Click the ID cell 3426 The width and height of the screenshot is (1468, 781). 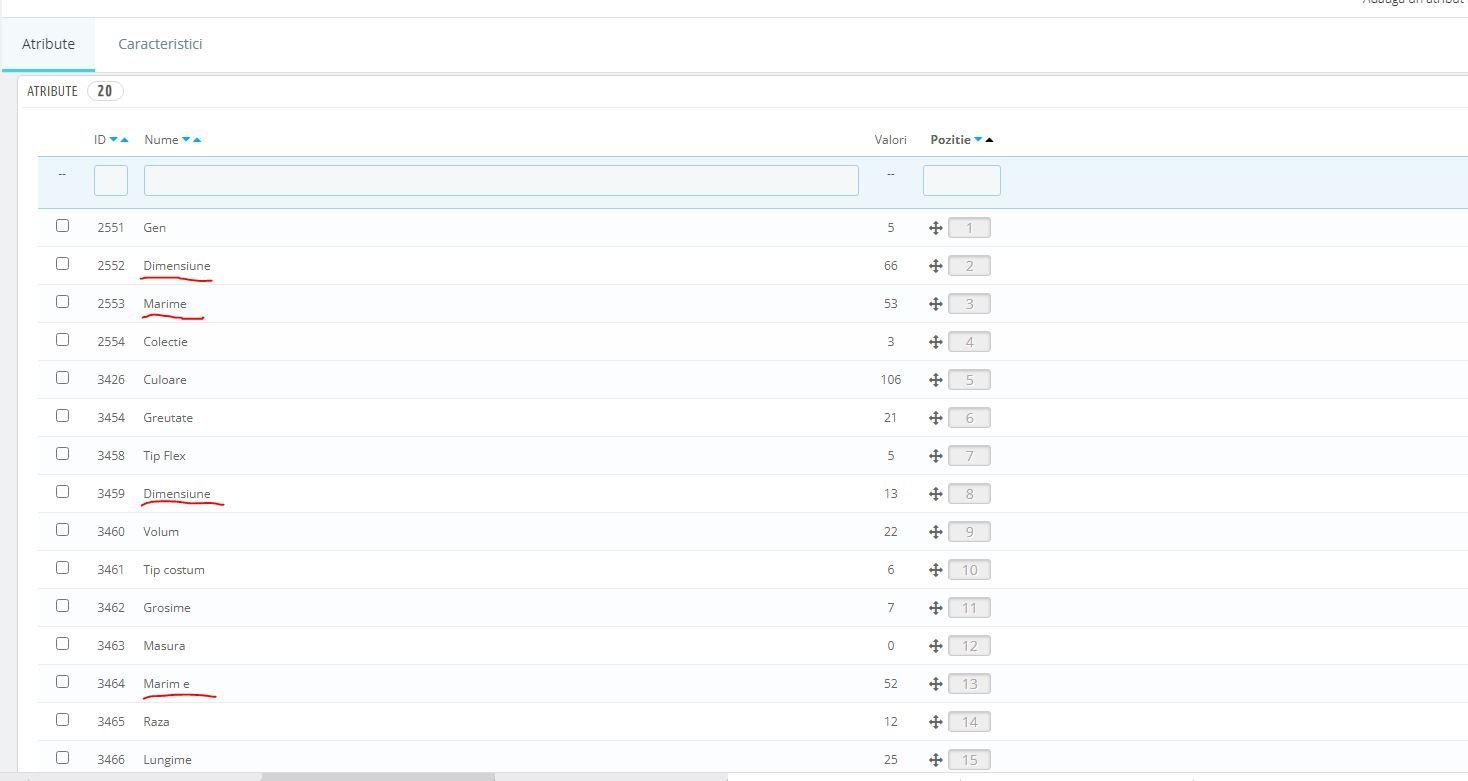click(111, 380)
